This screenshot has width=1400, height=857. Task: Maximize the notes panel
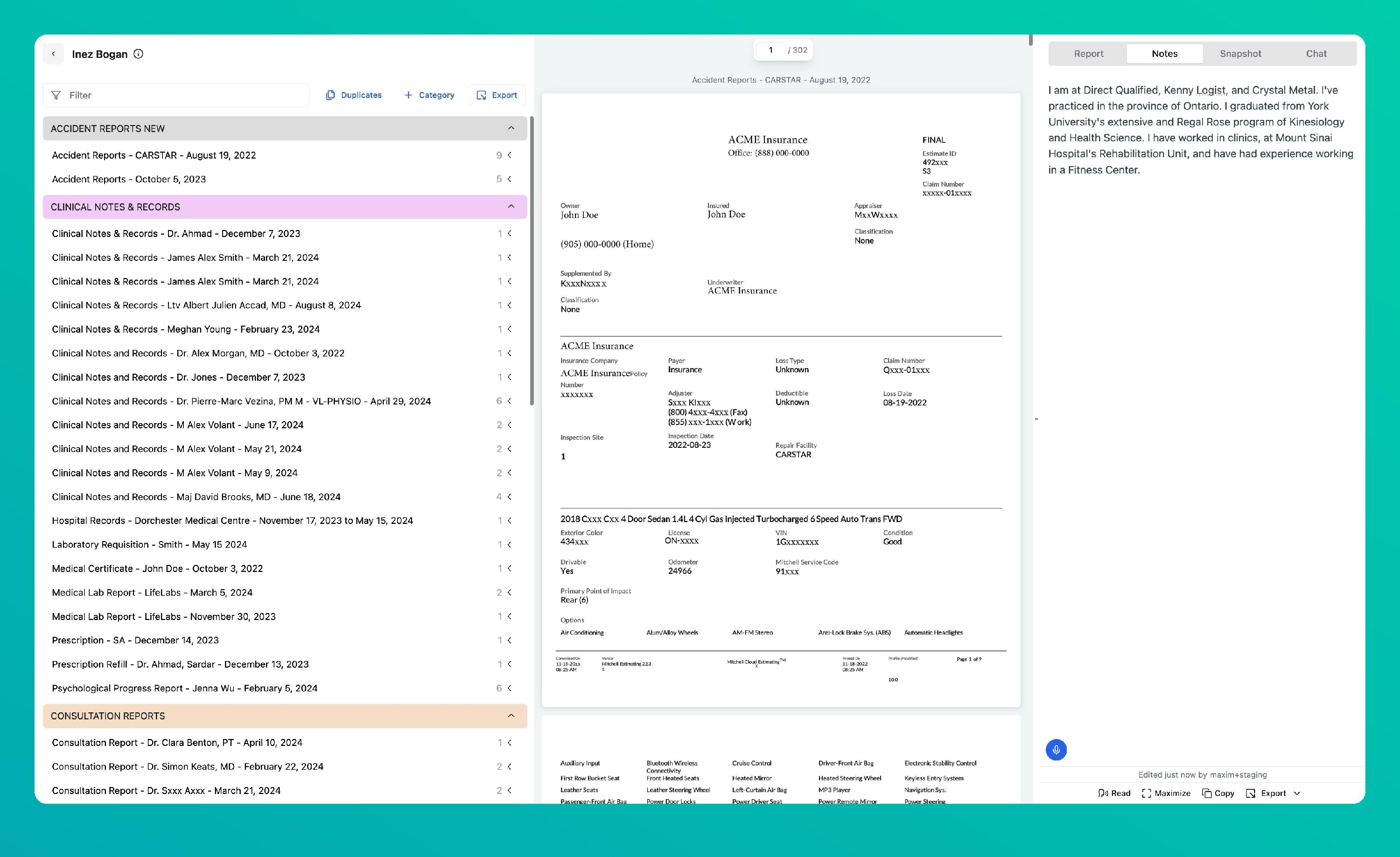(x=1166, y=793)
